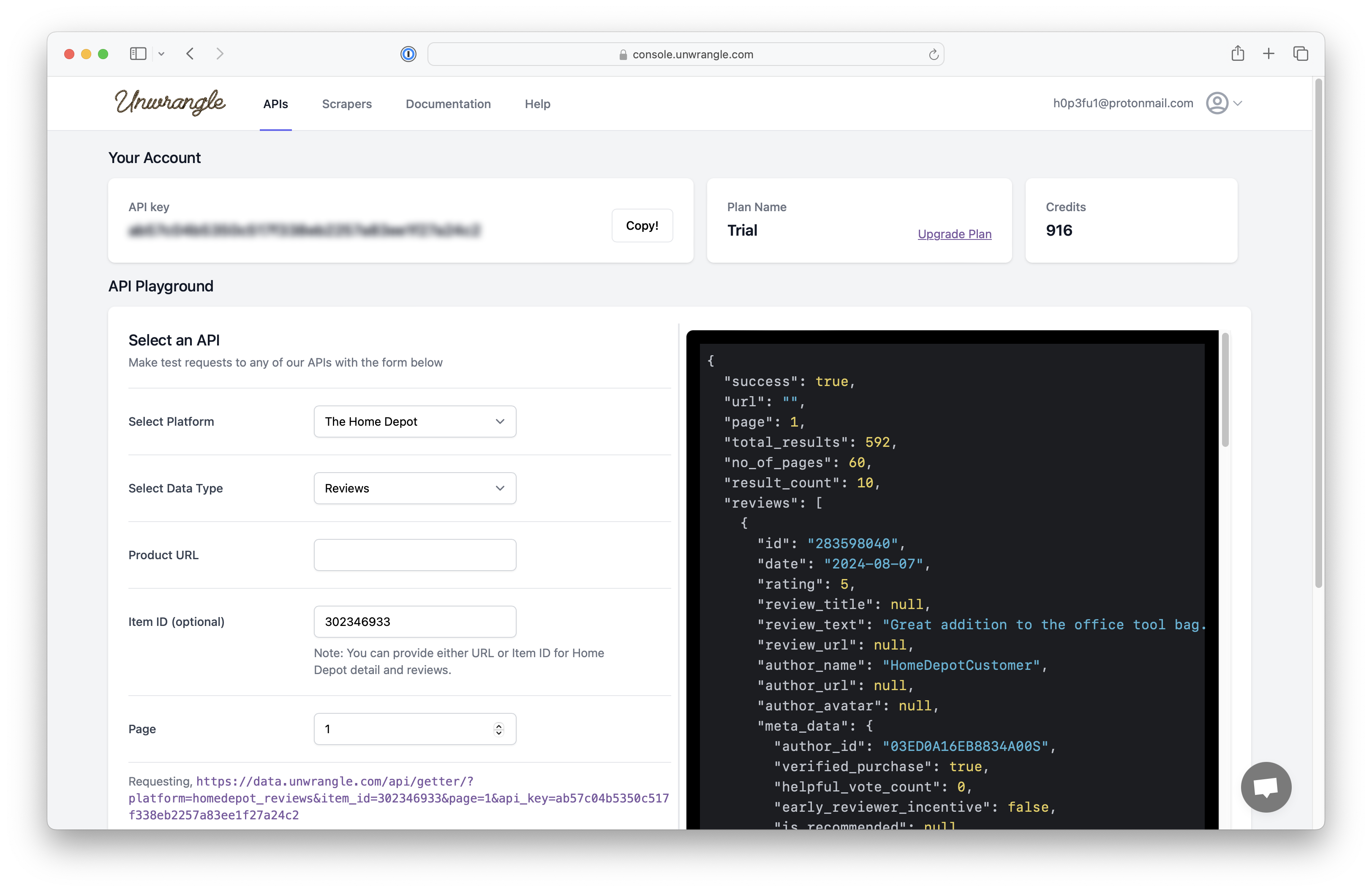Open a new tab with plus icon

[1268, 54]
